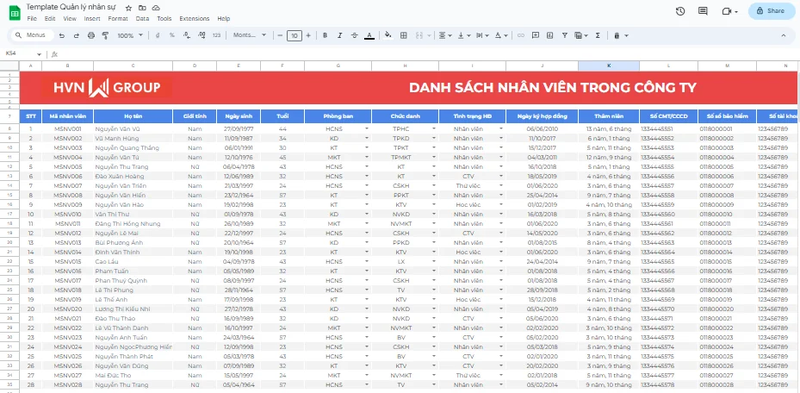This screenshot has width=800, height=393.
Task: Open the comments panel
Action: (703, 11)
